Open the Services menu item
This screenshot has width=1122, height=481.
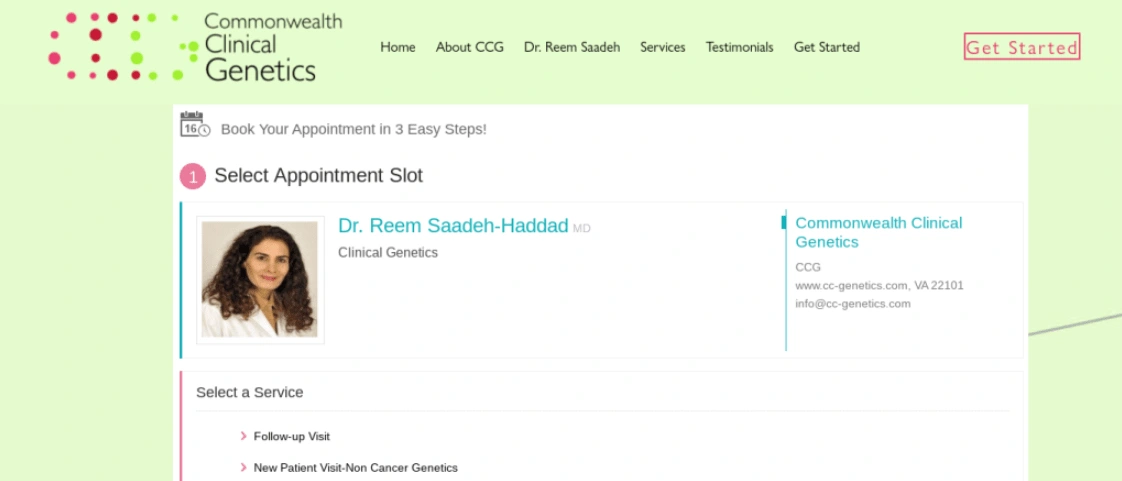(663, 47)
